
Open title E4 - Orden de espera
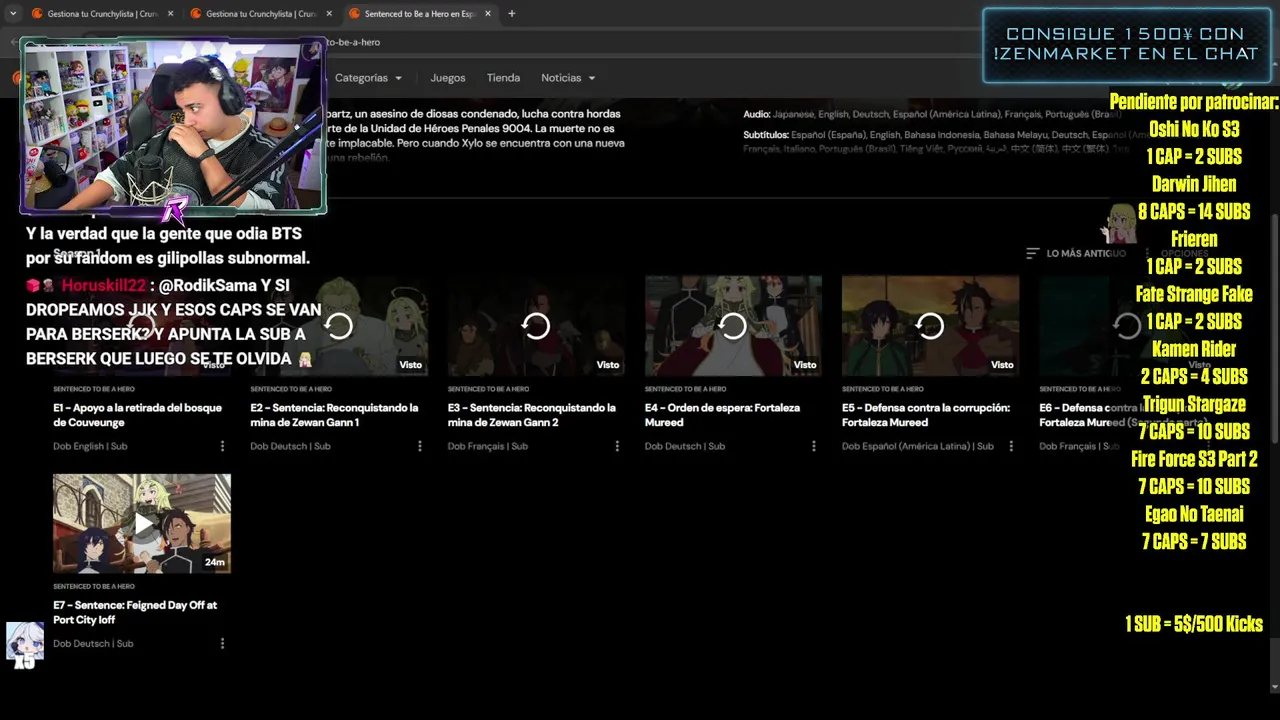722,415
